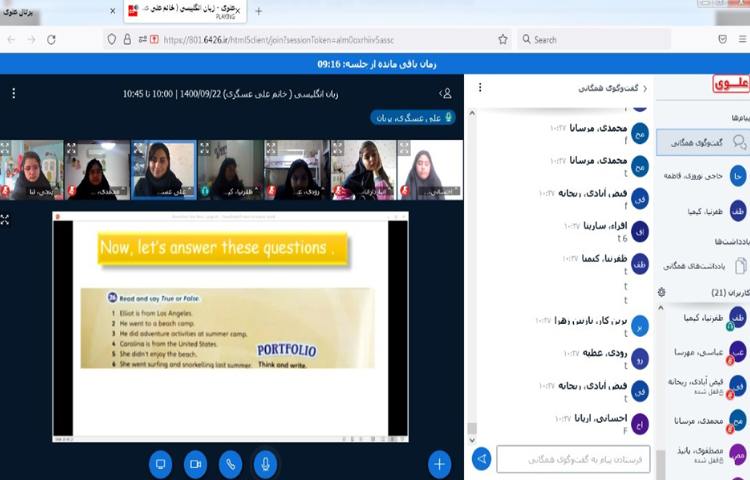Open the blue plus actions menu
This screenshot has width=750, height=480.
tap(439, 464)
